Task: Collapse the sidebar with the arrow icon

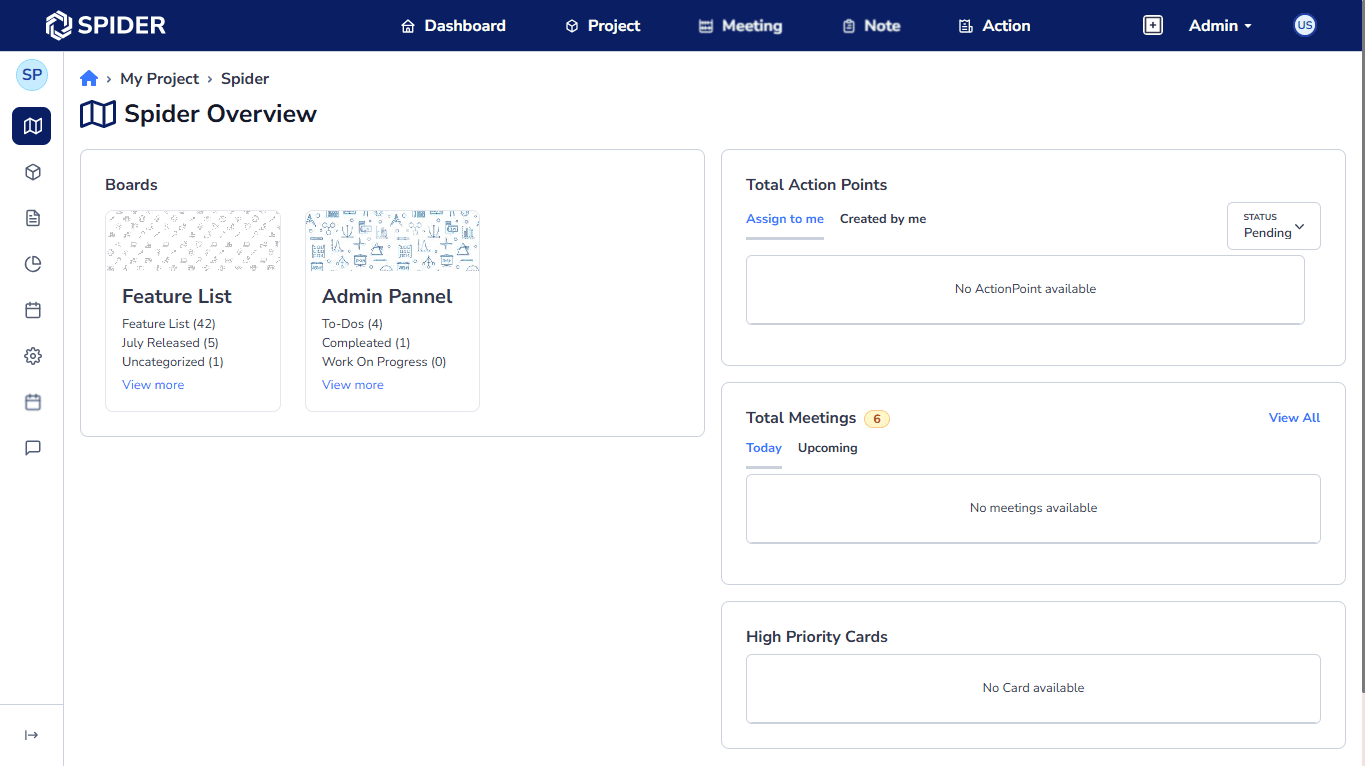Action: tap(31, 735)
